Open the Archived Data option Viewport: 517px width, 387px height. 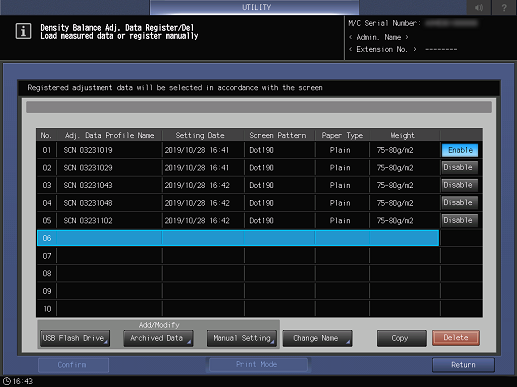click(158, 338)
